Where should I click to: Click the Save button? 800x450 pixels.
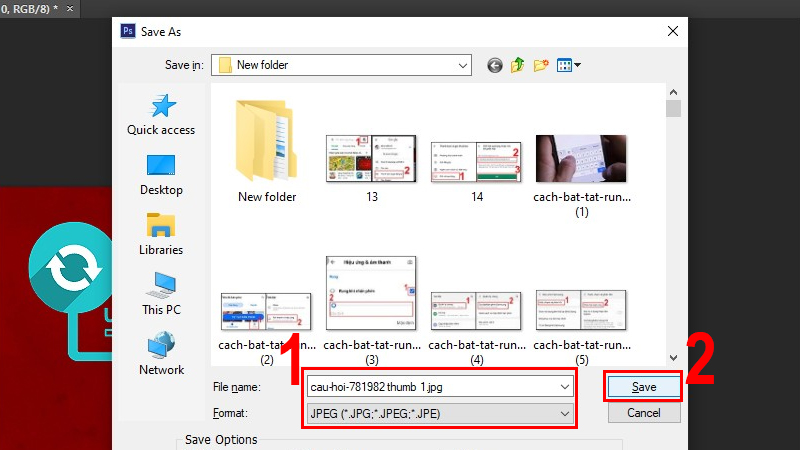644,387
